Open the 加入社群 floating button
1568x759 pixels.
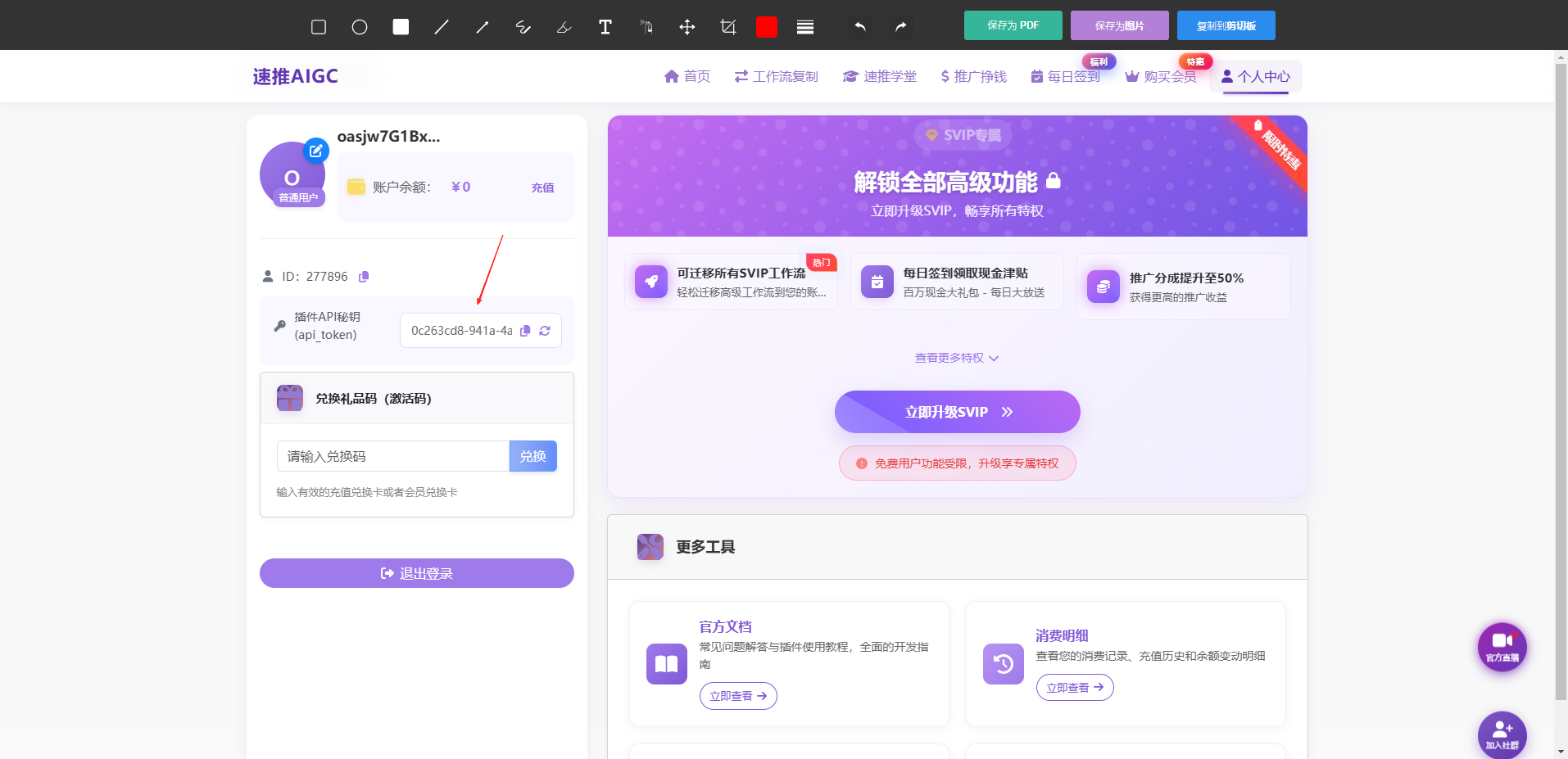click(x=1502, y=735)
